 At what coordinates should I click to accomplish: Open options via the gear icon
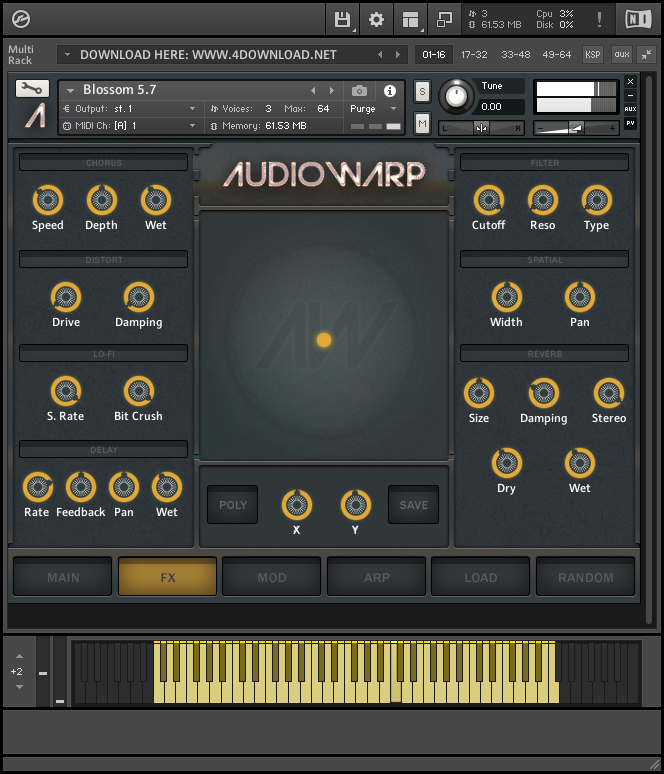tap(377, 20)
